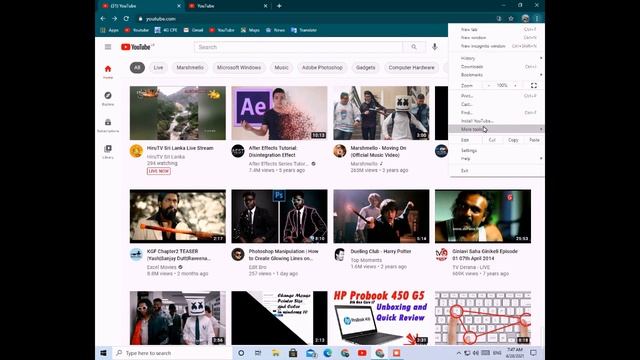Image resolution: width=640 pixels, height=360 pixels.
Task: Open Downloads from Chrome menu
Action: 496,67
